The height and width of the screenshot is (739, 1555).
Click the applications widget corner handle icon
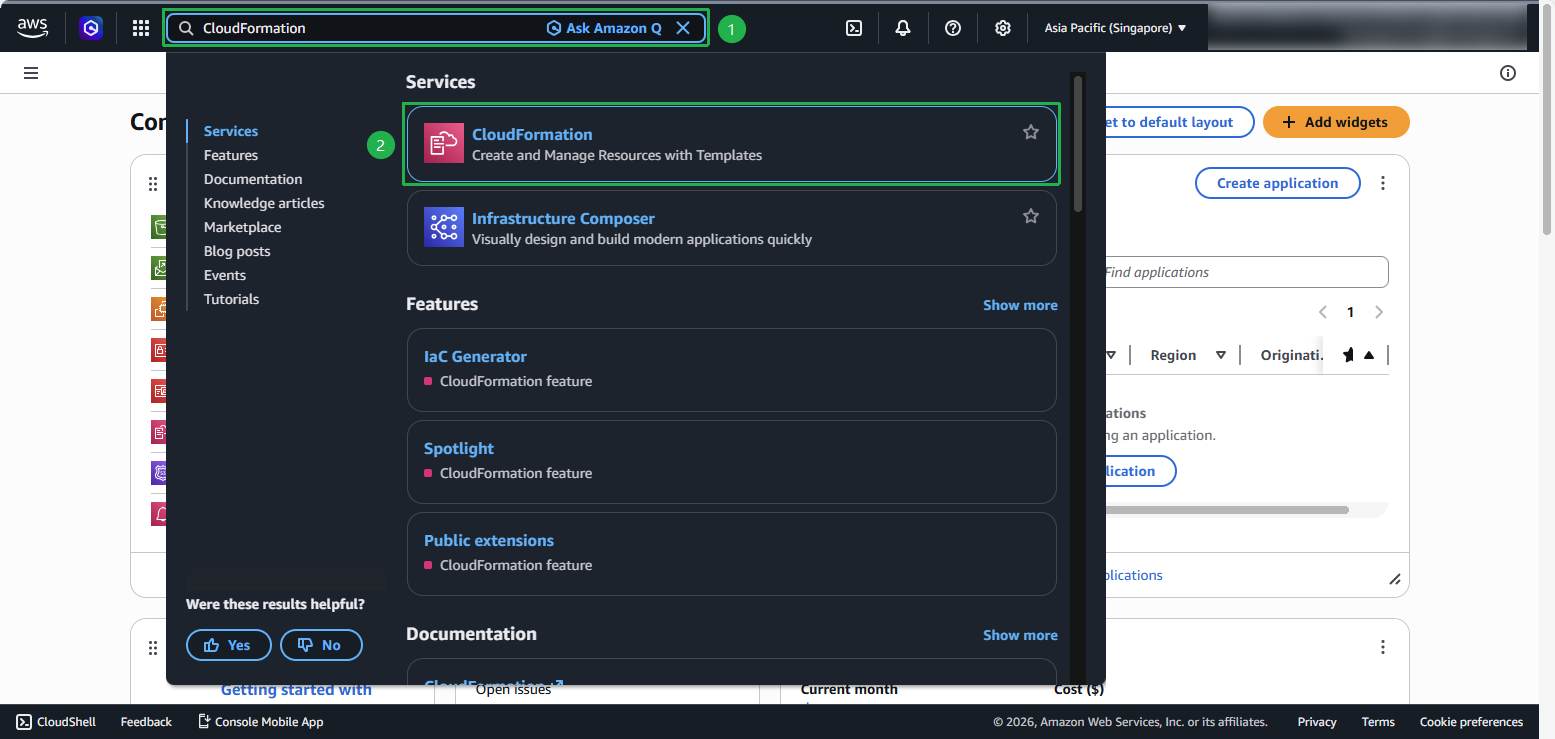pyautogui.click(x=1395, y=579)
